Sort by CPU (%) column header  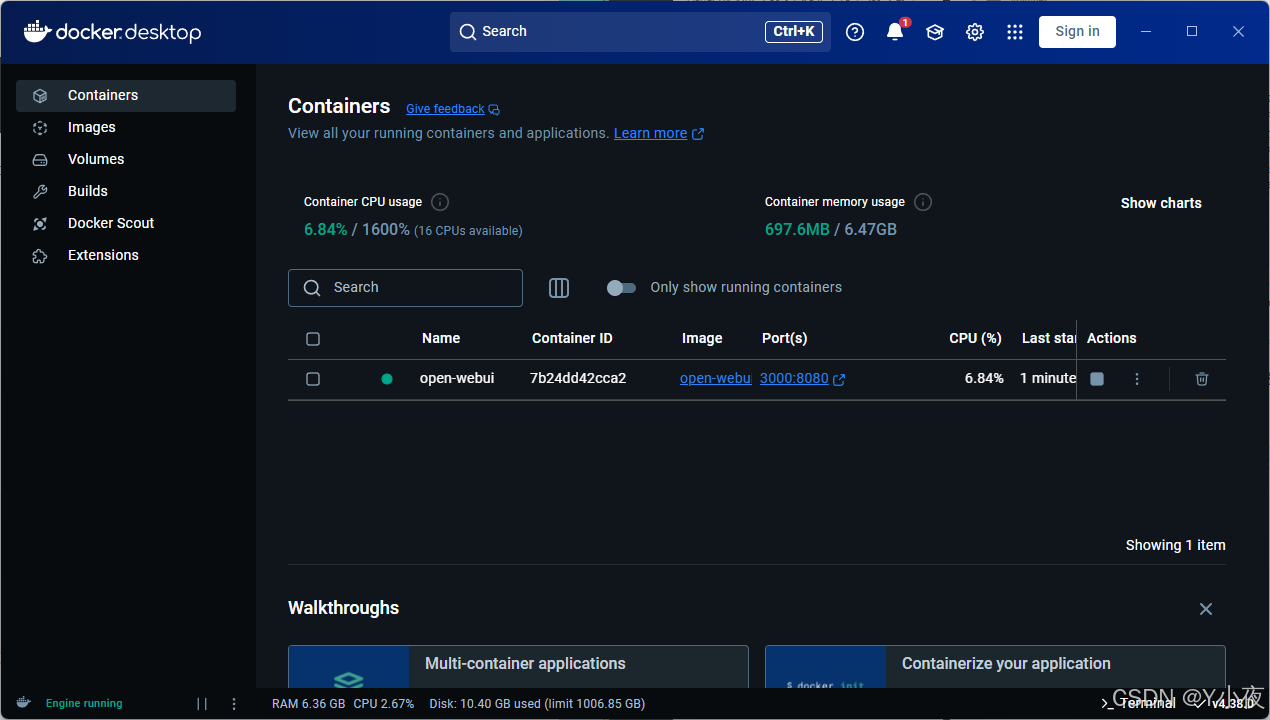tap(975, 339)
